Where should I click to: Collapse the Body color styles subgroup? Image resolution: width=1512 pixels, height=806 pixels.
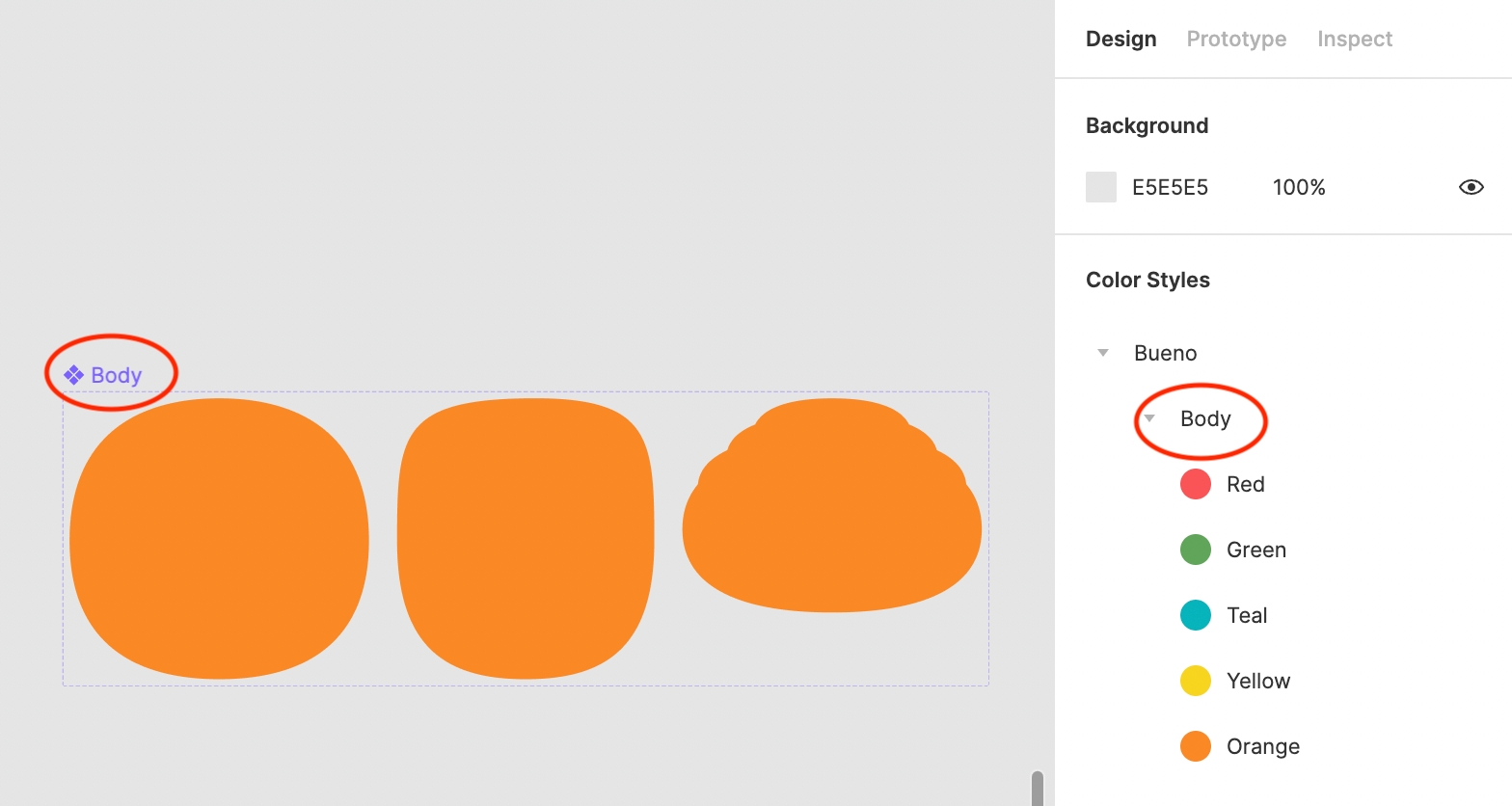pos(1149,418)
